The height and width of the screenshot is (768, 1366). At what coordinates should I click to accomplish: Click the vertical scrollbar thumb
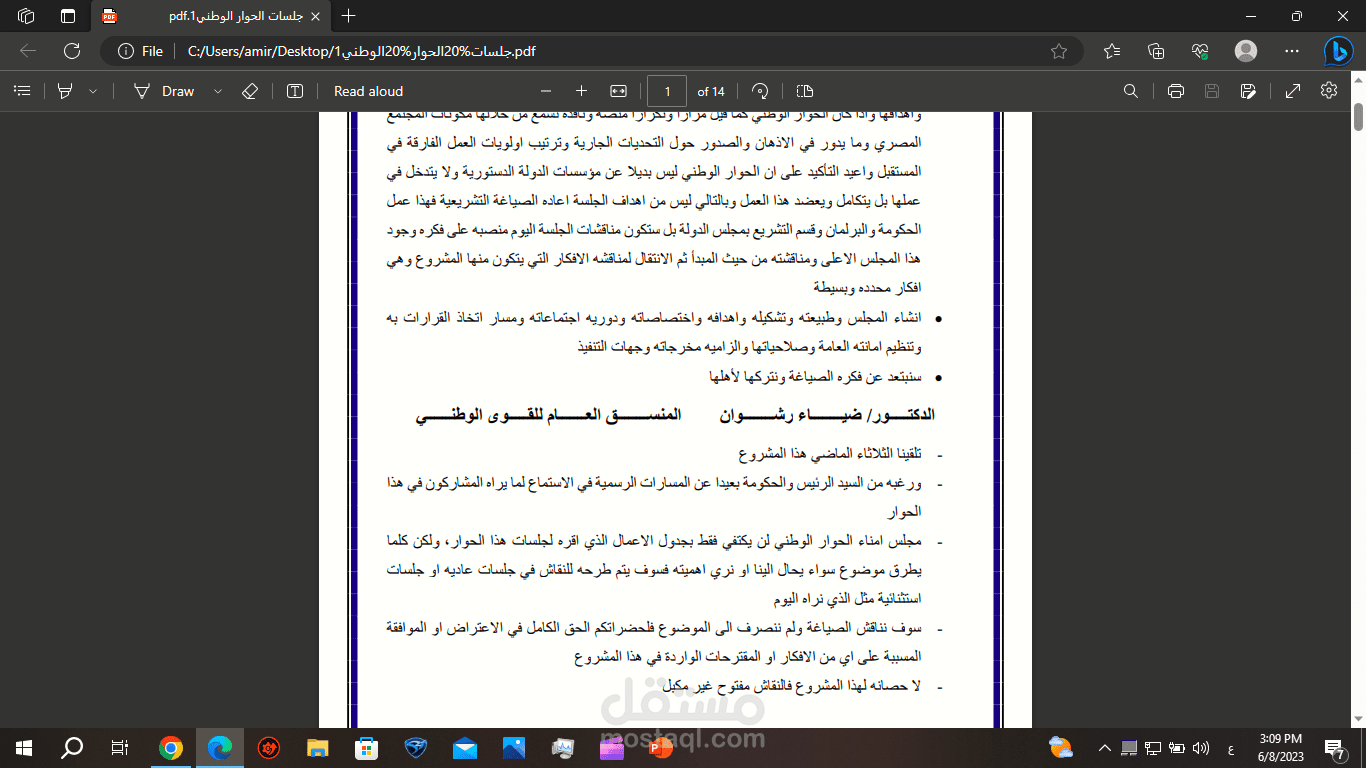(x=1358, y=116)
